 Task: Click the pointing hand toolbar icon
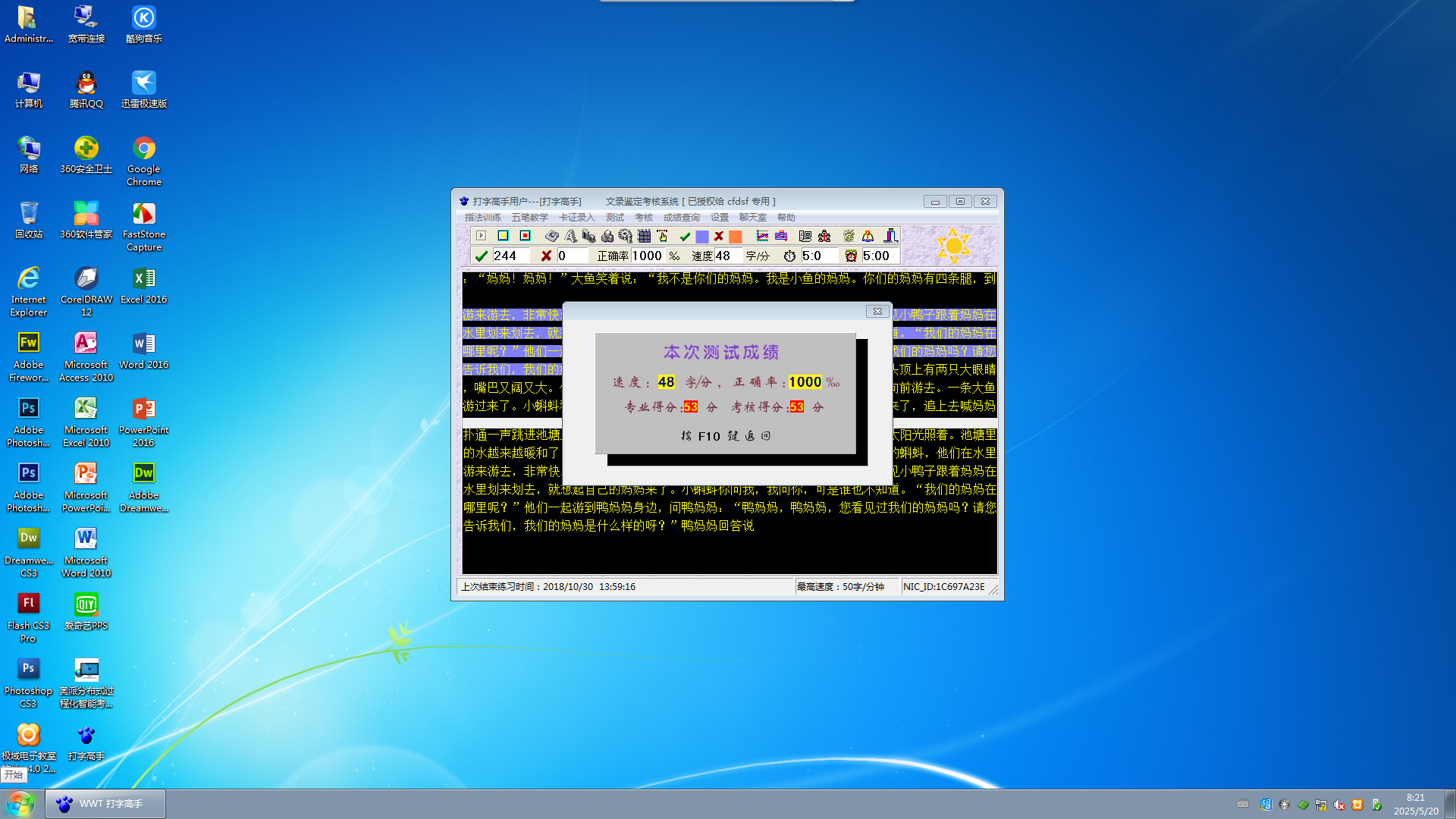pyautogui.click(x=662, y=236)
